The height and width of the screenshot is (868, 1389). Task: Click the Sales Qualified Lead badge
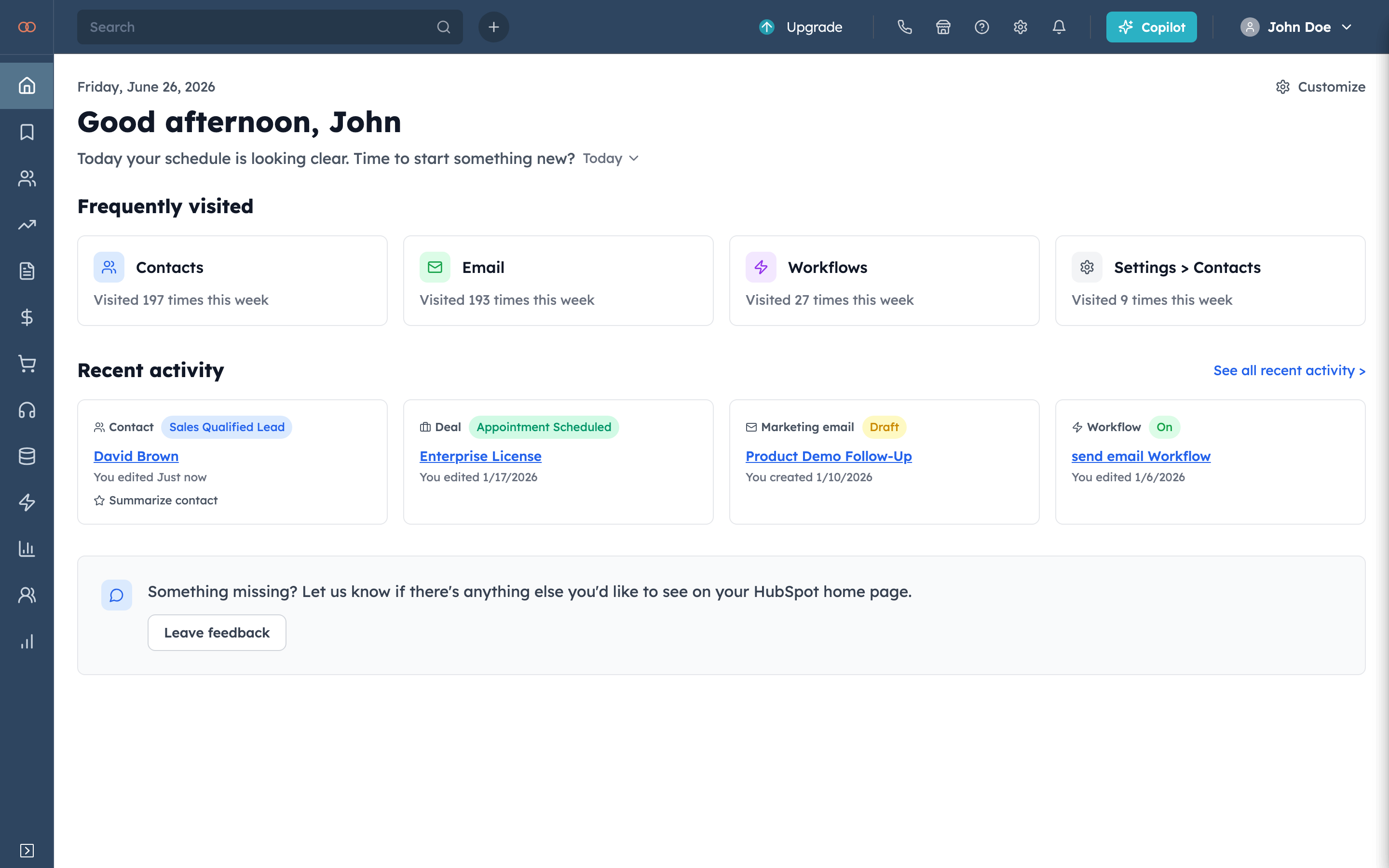coord(227,427)
